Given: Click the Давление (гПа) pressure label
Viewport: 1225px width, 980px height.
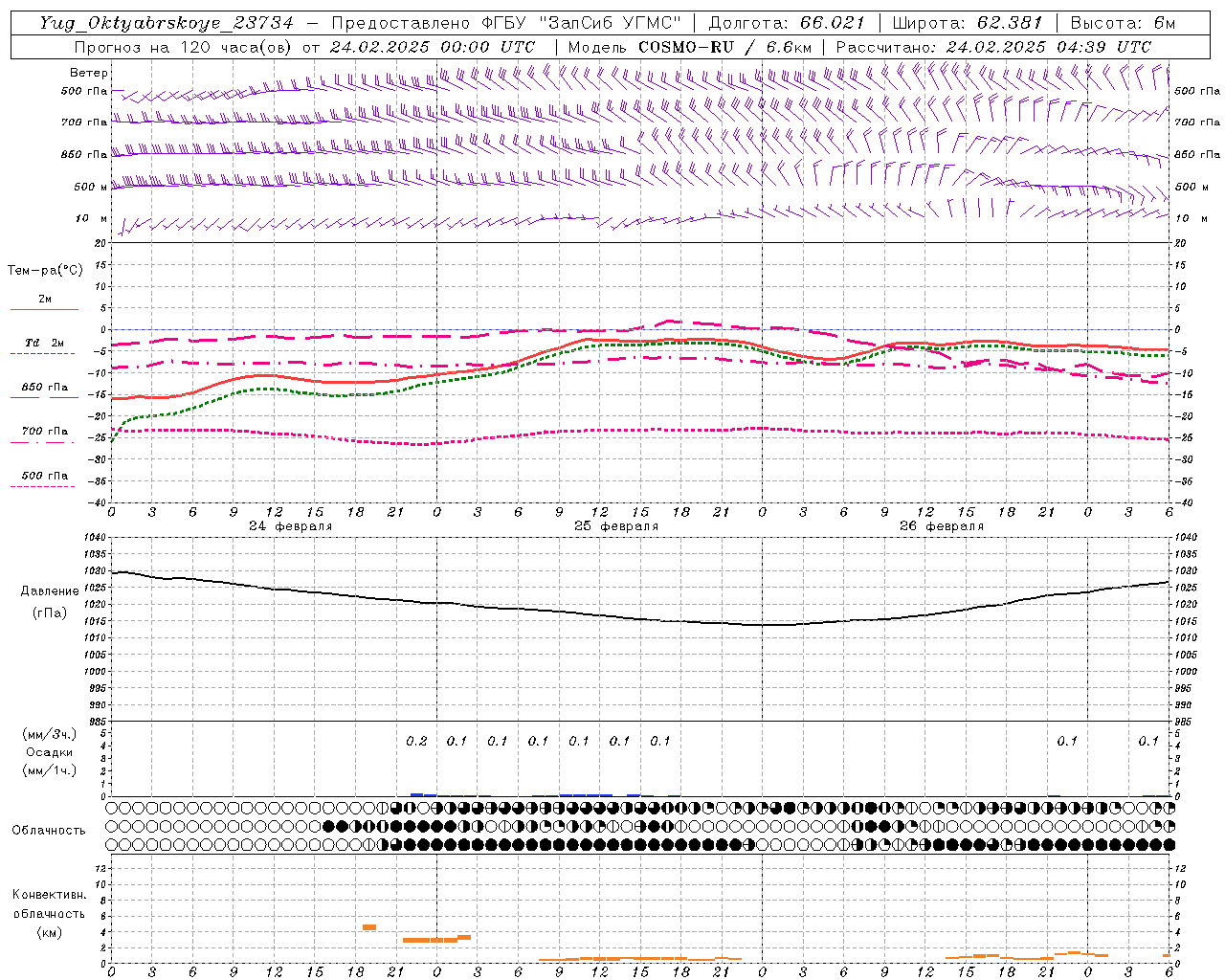Looking at the screenshot, I should (50, 602).
